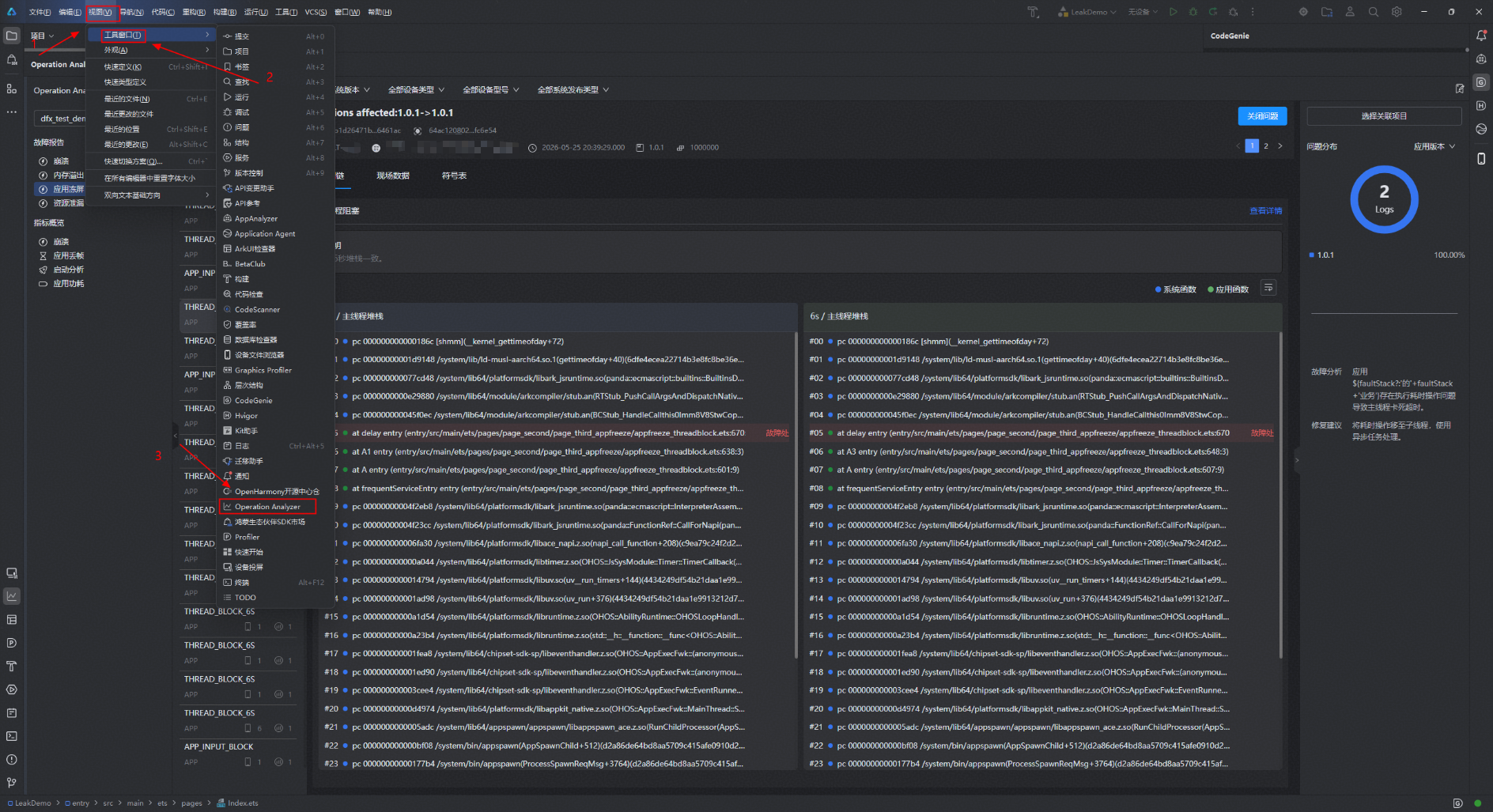Open the 查看详情 link
This screenshot has width=1493, height=812.
click(1265, 211)
